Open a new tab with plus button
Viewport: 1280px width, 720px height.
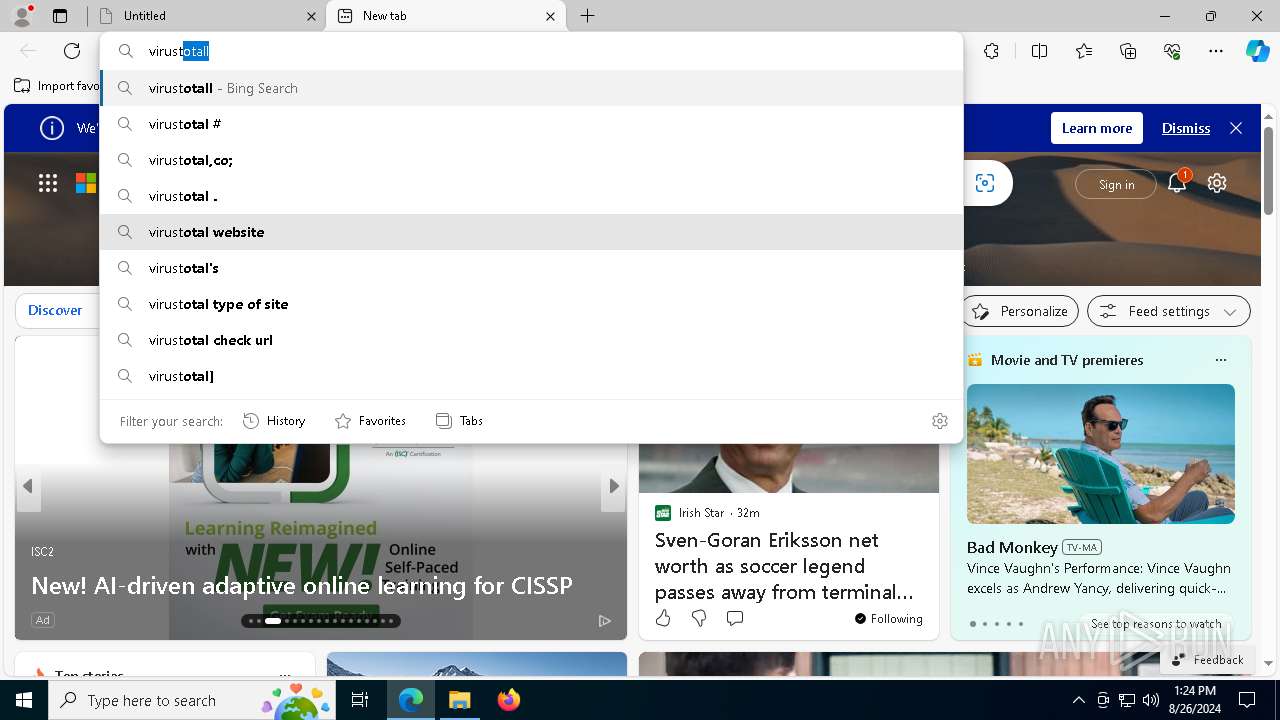click(588, 16)
